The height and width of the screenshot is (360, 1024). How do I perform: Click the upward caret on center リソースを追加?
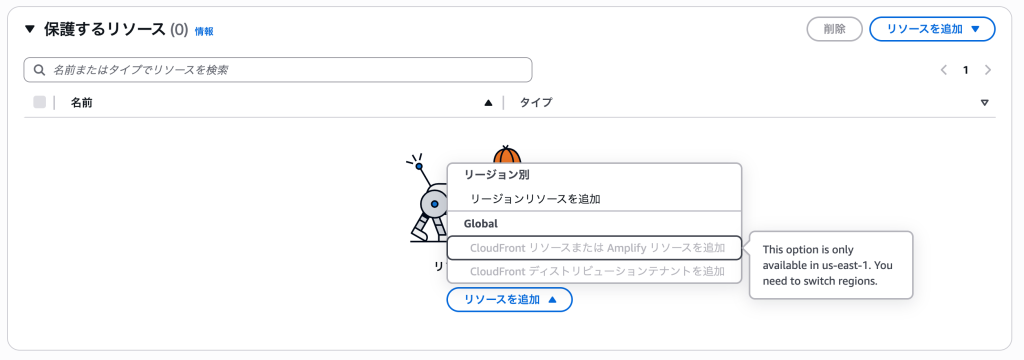(552, 300)
